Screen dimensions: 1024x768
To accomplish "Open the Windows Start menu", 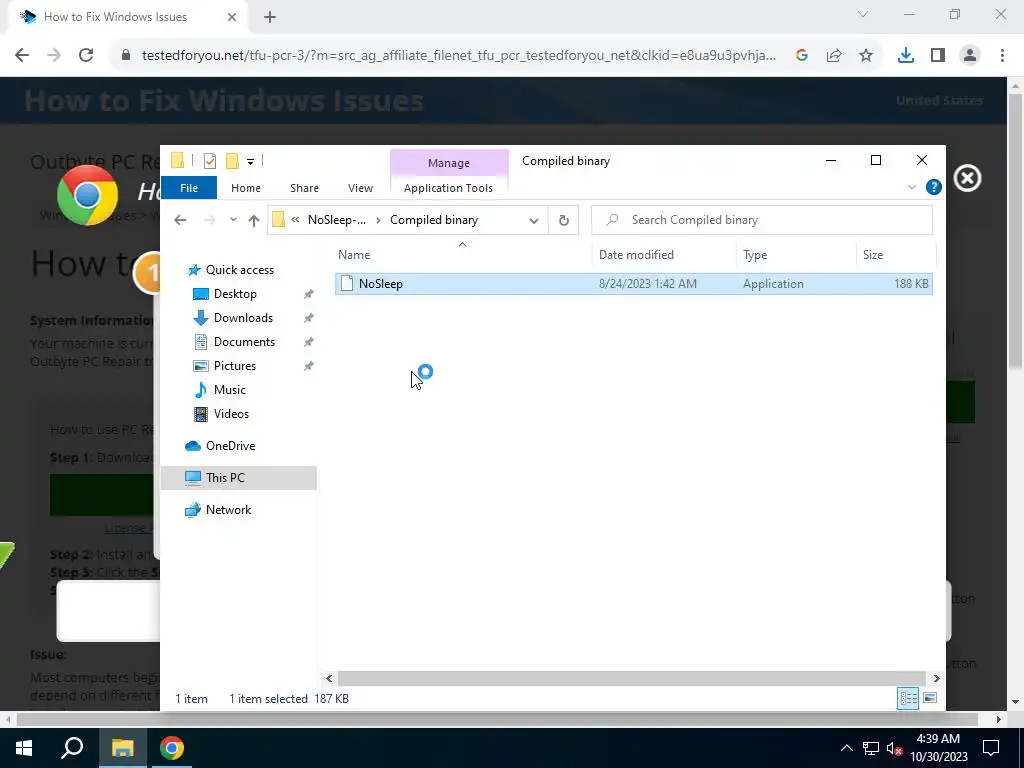I will coord(24,748).
